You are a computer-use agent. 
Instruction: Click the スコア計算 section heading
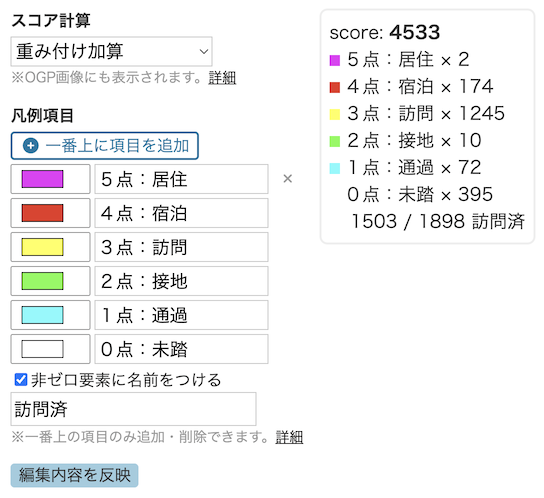[51, 20]
